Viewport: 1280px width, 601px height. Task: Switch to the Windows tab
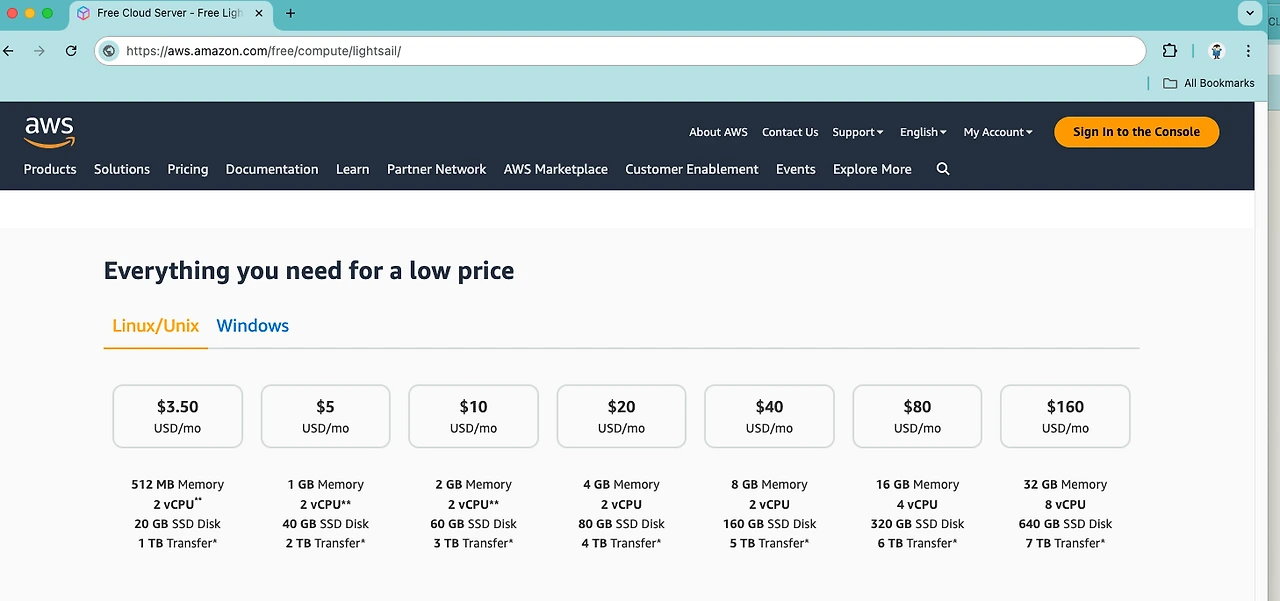coord(252,326)
